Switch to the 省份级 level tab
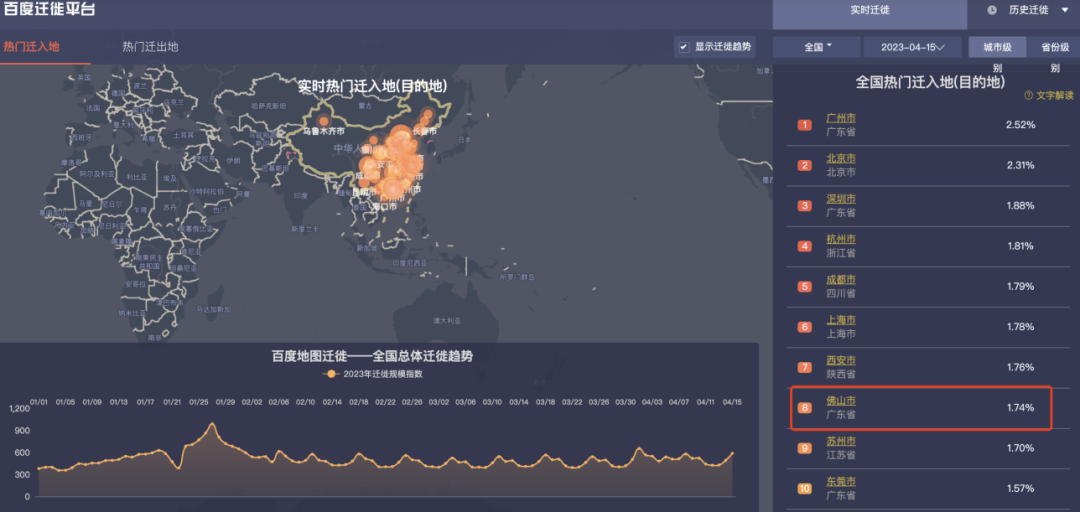This screenshot has height=512, width=1080. pos(1055,47)
